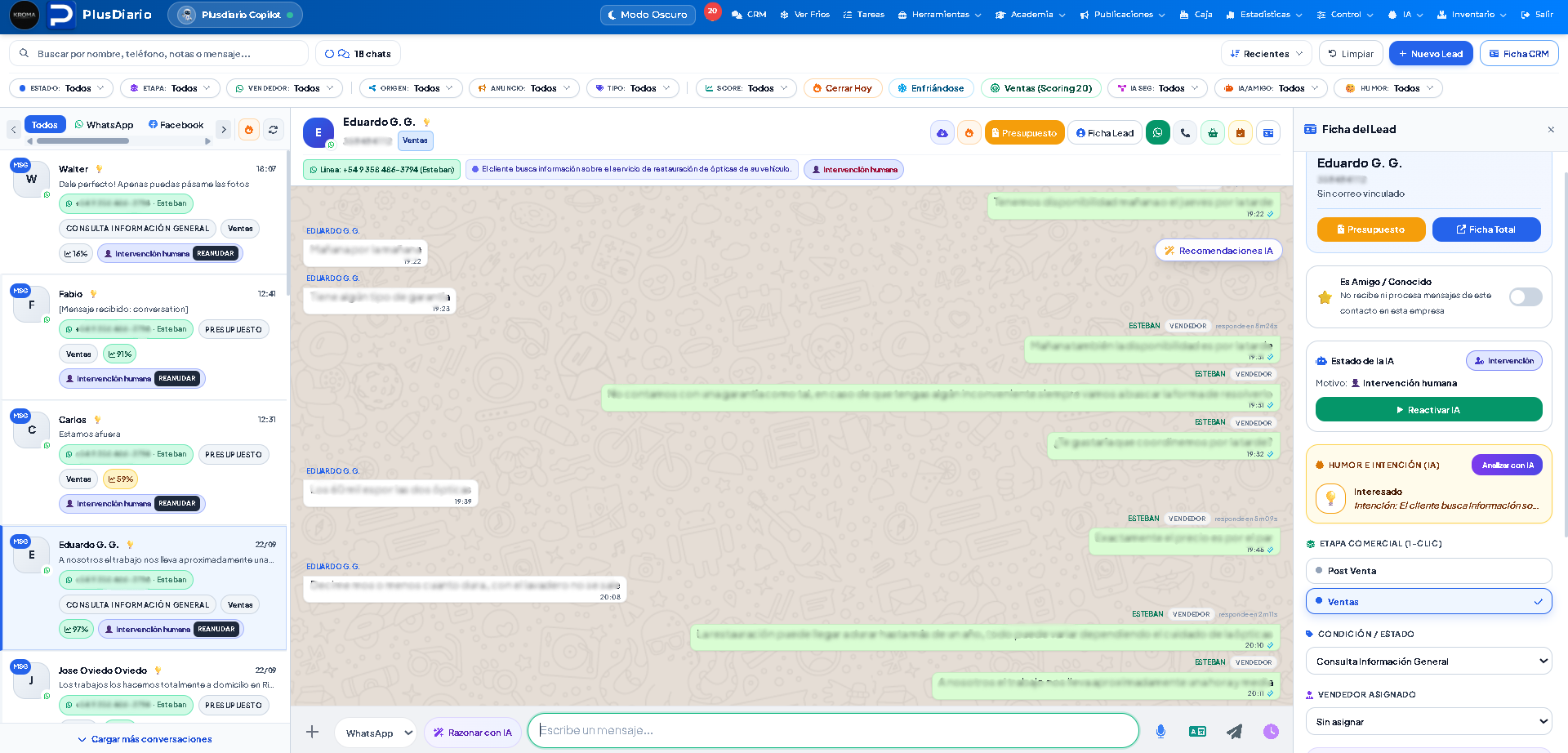Click the Escribe un mensaje input field
1568x753 pixels.
tap(833, 731)
